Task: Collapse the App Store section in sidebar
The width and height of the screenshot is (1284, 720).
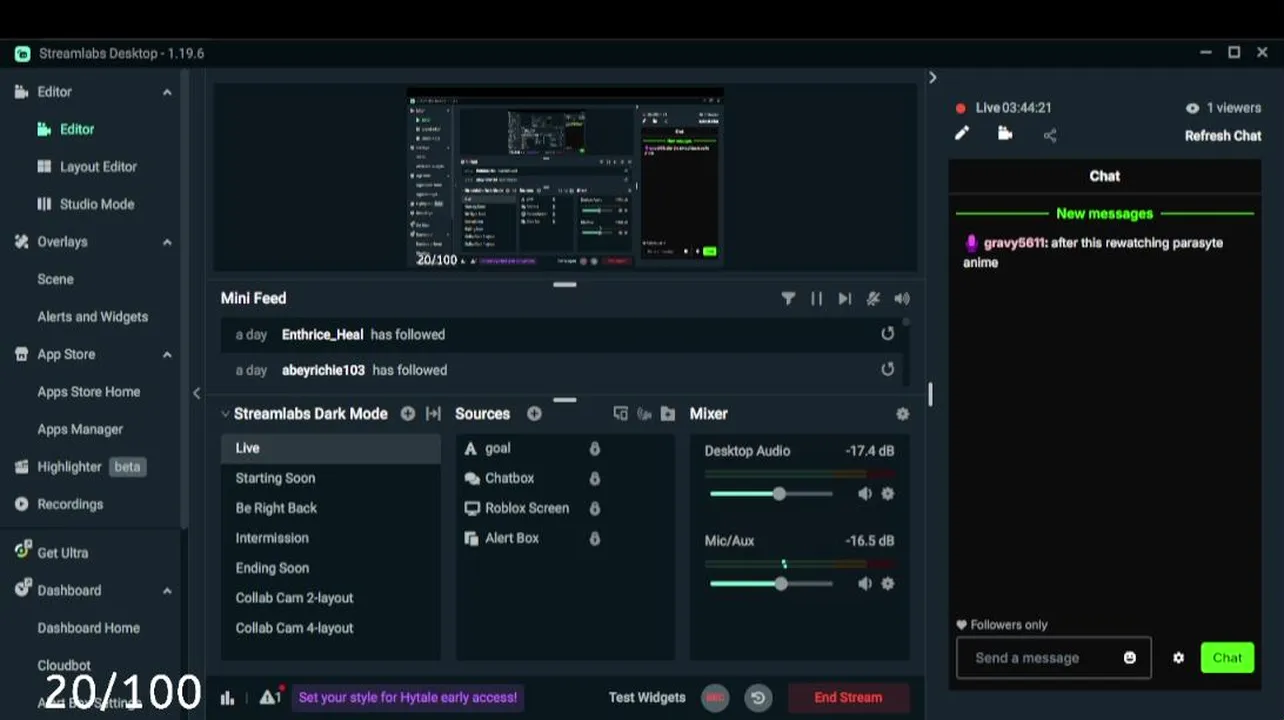Action: coord(167,355)
